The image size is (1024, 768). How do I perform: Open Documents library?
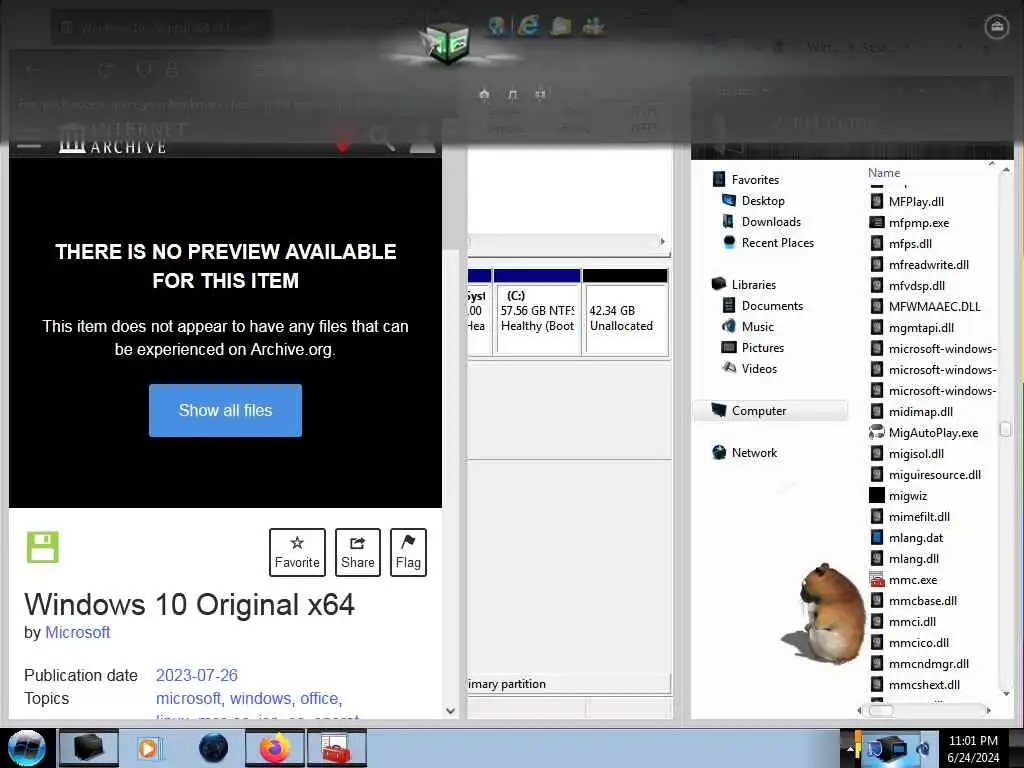771,306
